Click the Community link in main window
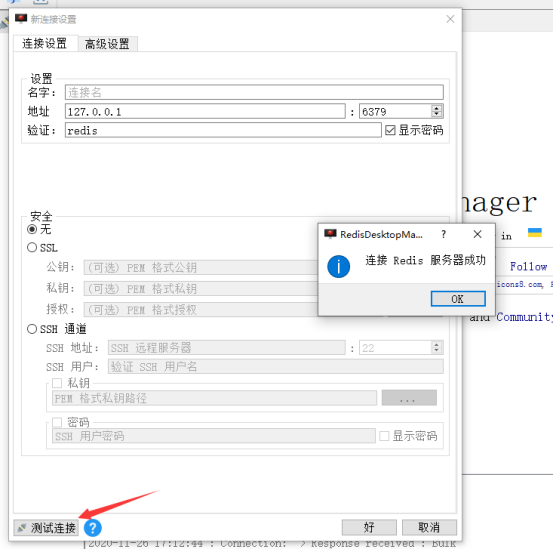554x549 pixels. point(524,317)
